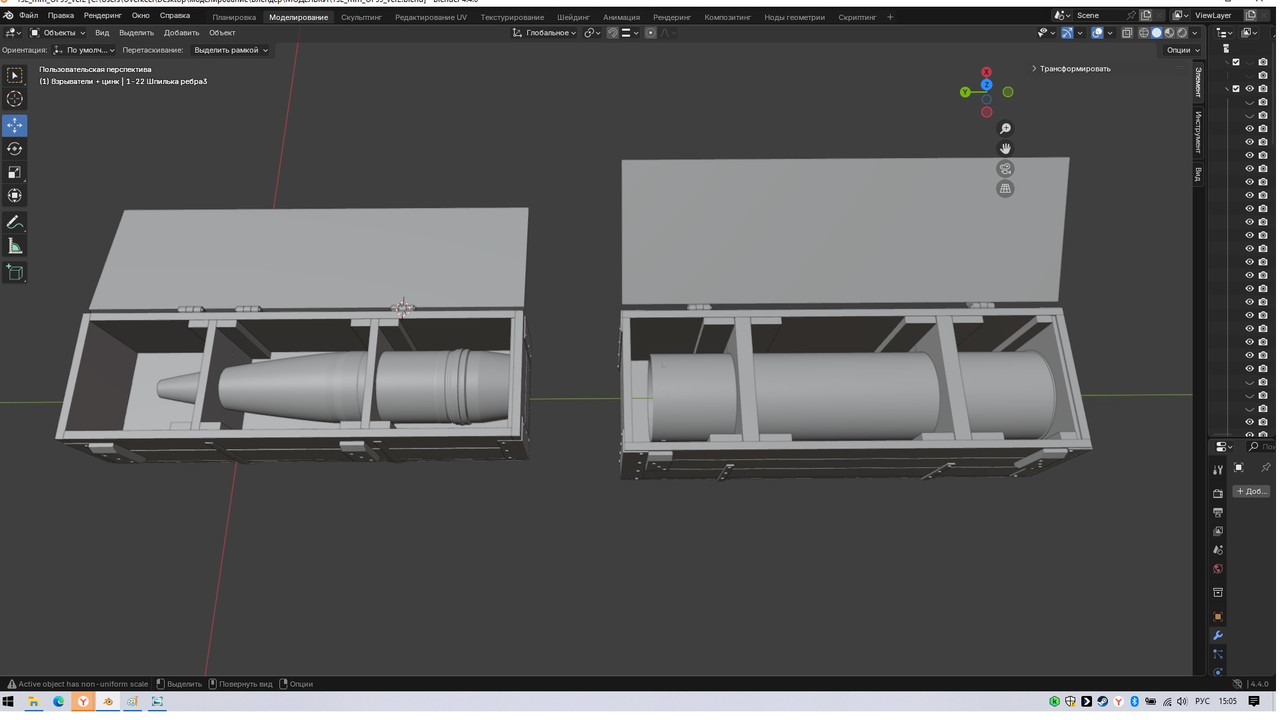
Task: Open the overlays options dropdown arrow
Action: click(1109, 33)
